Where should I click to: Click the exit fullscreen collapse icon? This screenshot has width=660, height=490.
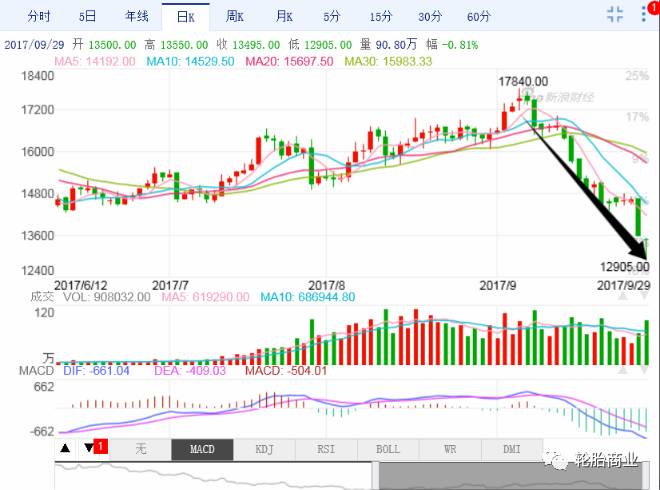click(615, 15)
